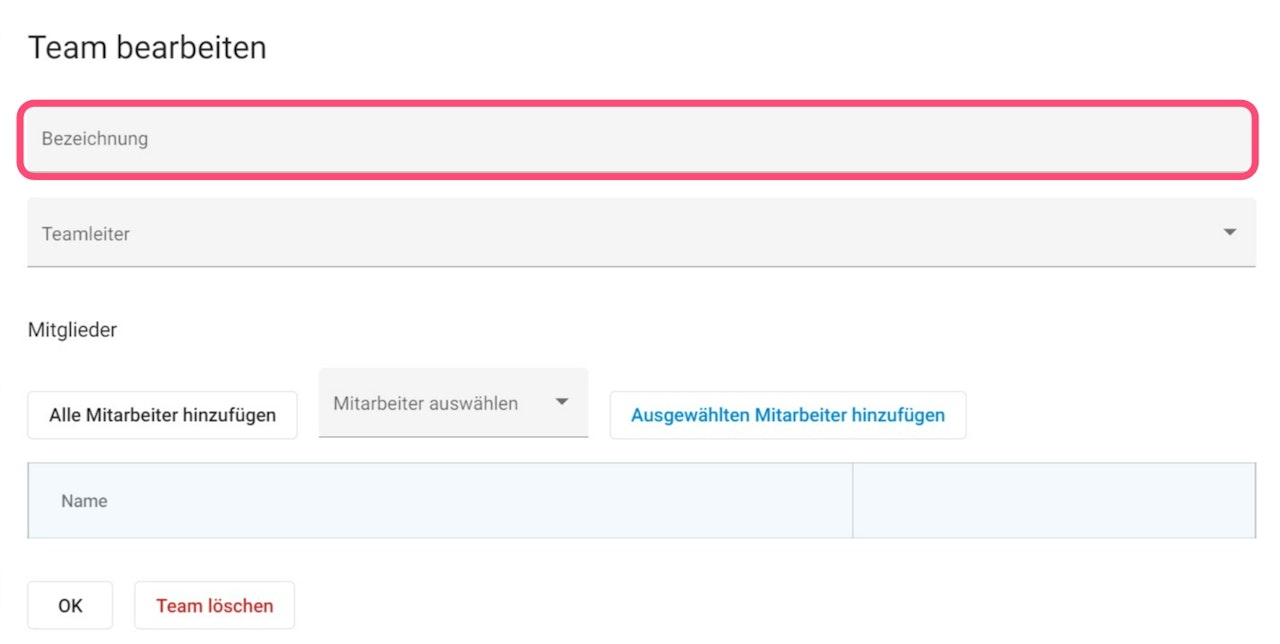Click the underline of the Teamleiter field
1280x644 pixels.
point(640,266)
